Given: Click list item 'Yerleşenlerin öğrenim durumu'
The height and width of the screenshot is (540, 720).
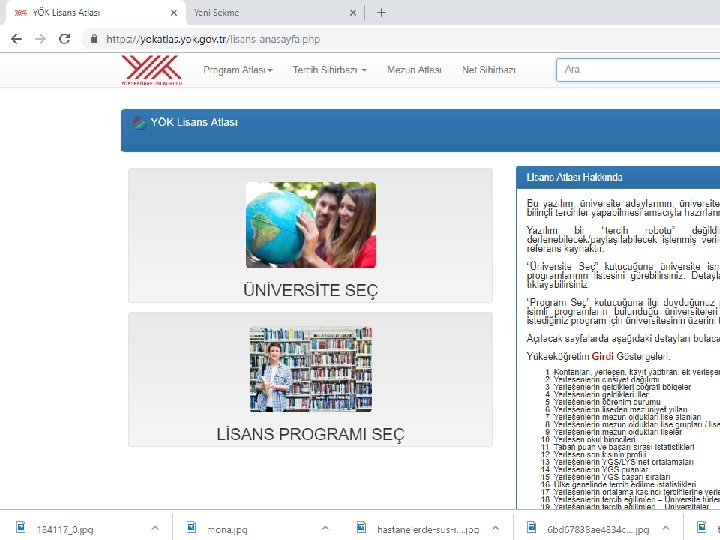Looking at the screenshot, I should [x=607, y=402].
